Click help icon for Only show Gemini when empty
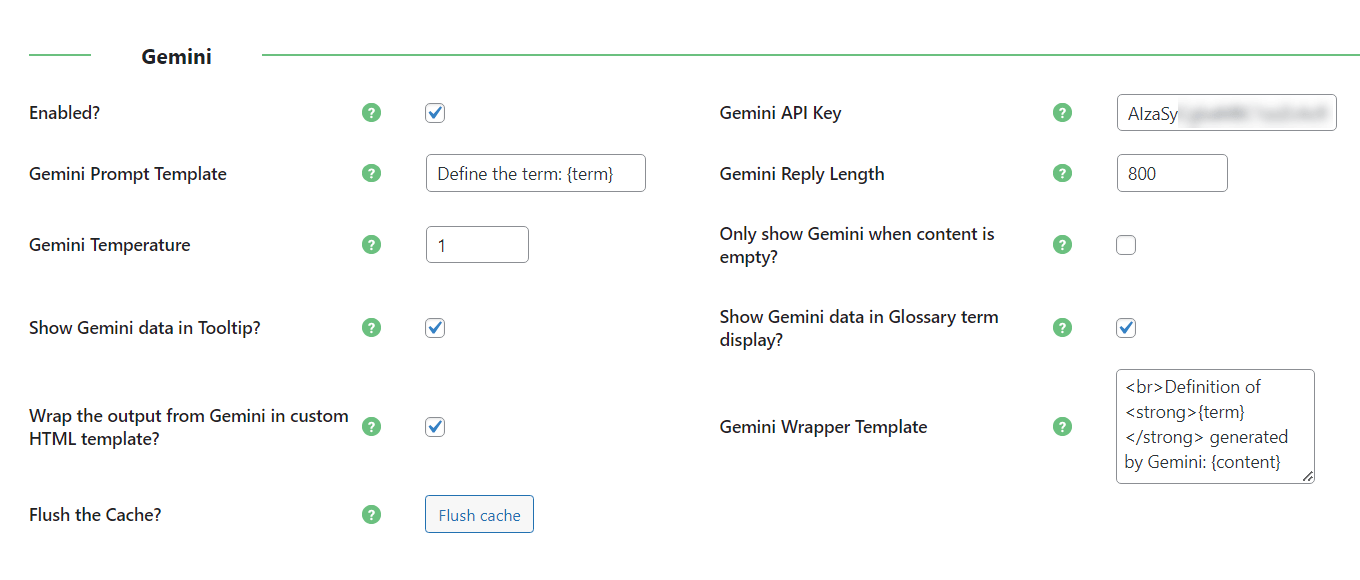This screenshot has height=580, width=1360. pos(1063,245)
